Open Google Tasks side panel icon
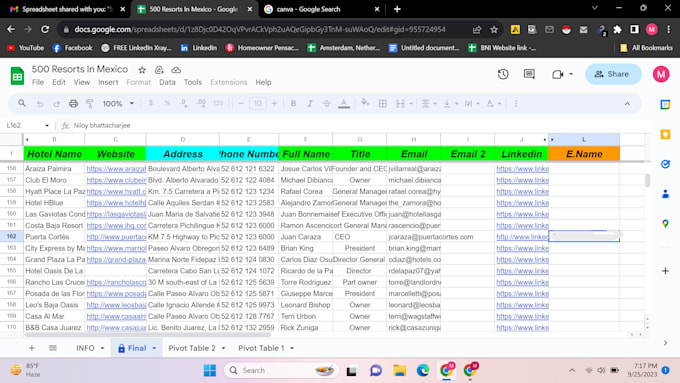Image resolution: width=680 pixels, height=383 pixels. 665,164
